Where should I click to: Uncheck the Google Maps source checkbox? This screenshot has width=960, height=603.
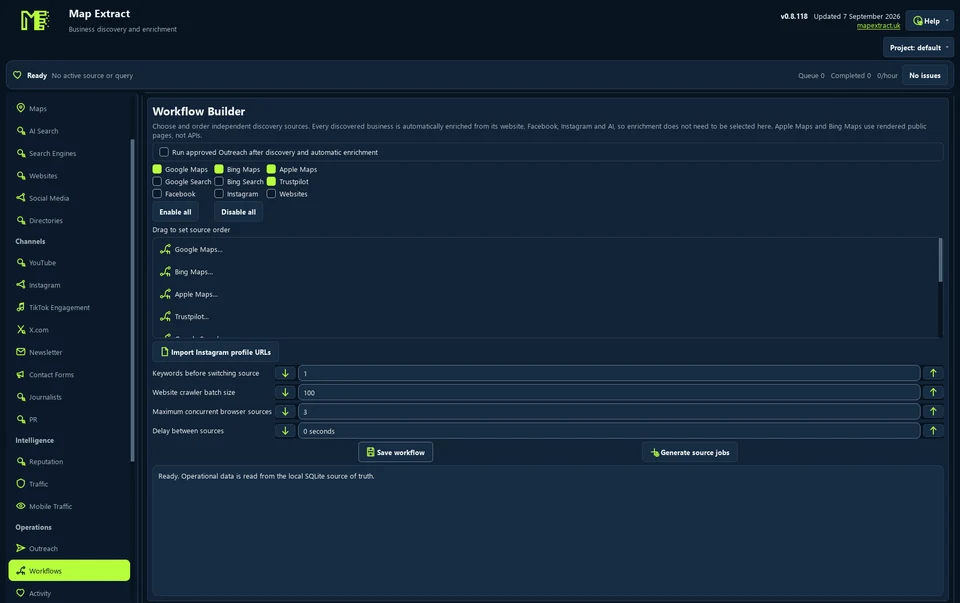[157, 169]
